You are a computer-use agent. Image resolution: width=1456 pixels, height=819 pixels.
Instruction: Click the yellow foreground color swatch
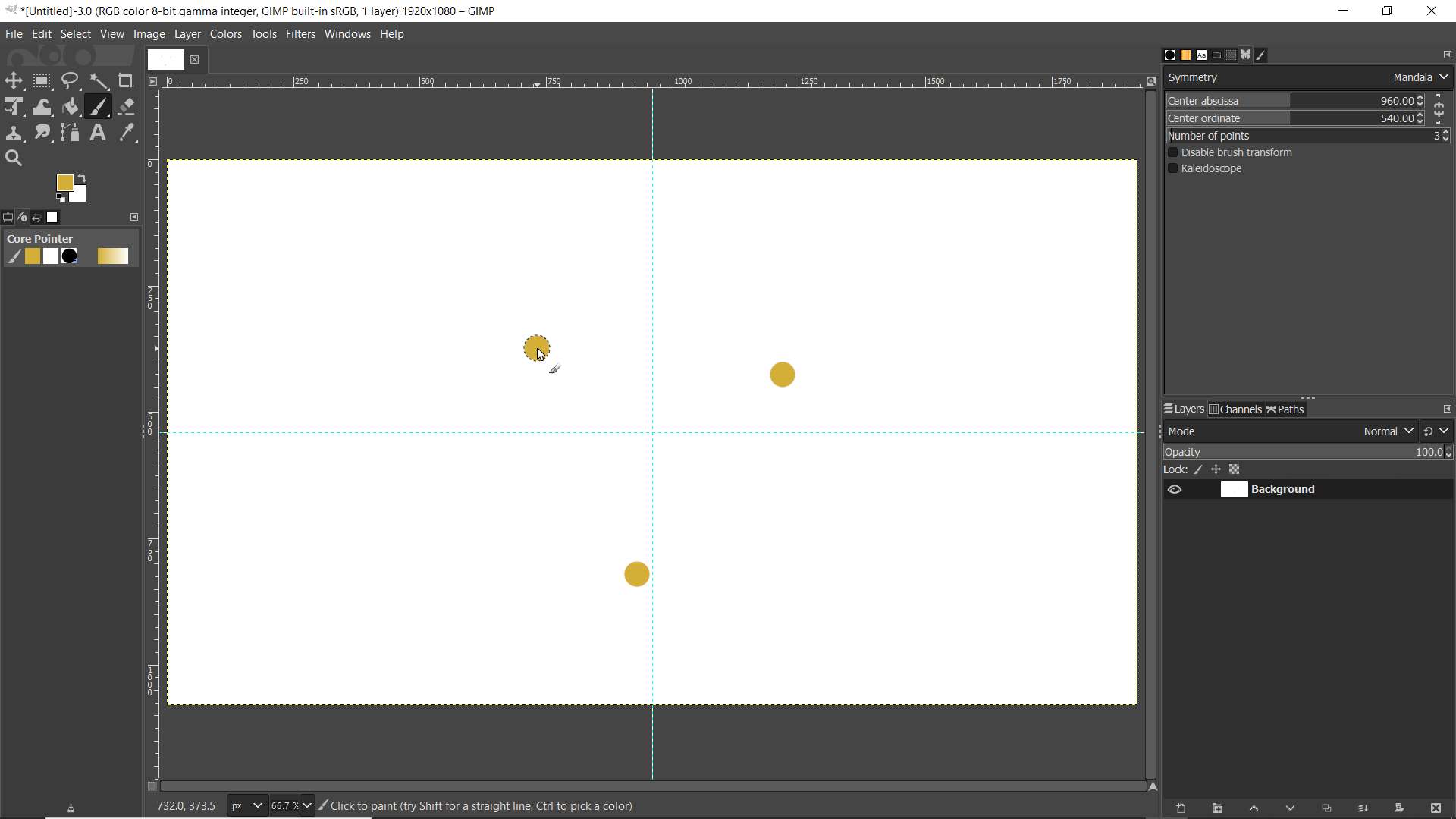pyautogui.click(x=64, y=183)
